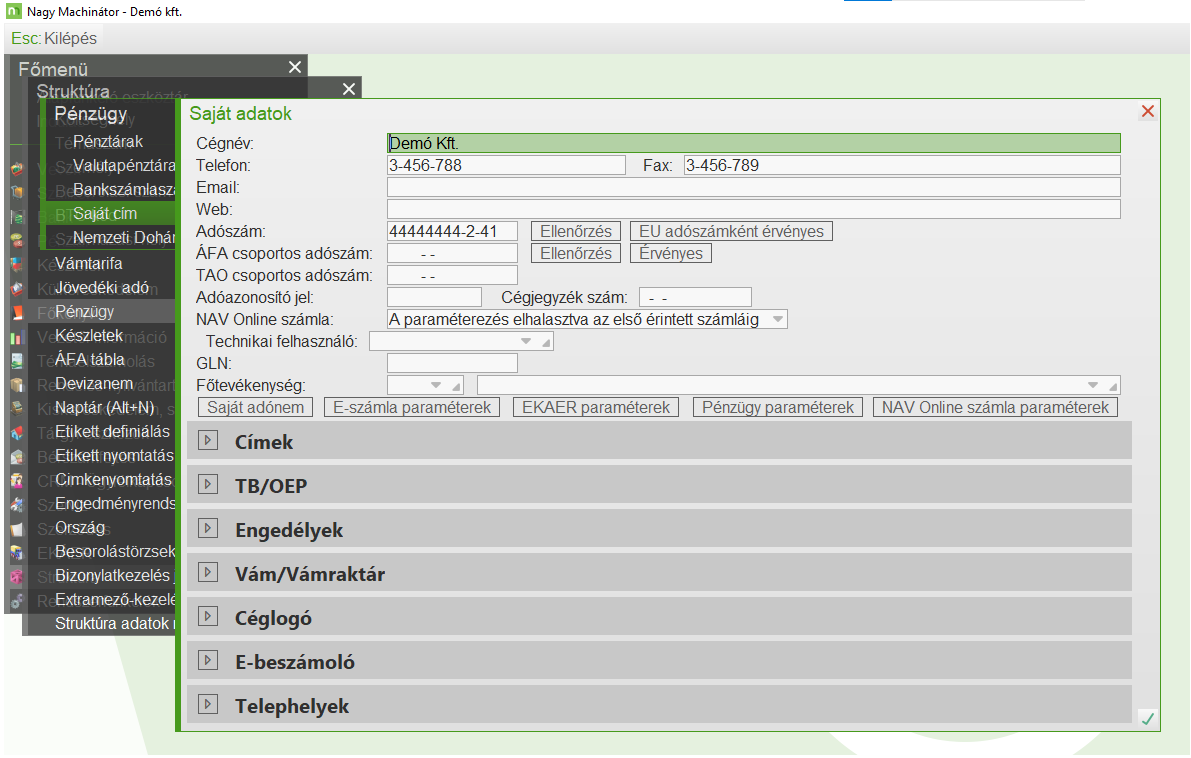Close the Struktúra panel

click(x=349, y=89)
